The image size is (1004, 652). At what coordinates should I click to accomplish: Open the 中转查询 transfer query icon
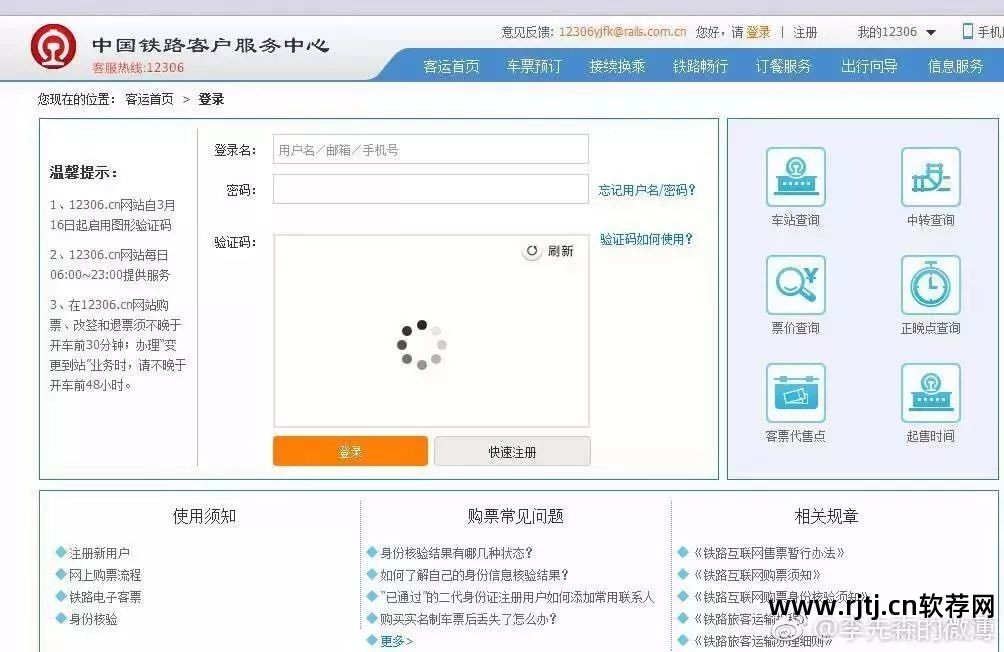coord(930,177)
